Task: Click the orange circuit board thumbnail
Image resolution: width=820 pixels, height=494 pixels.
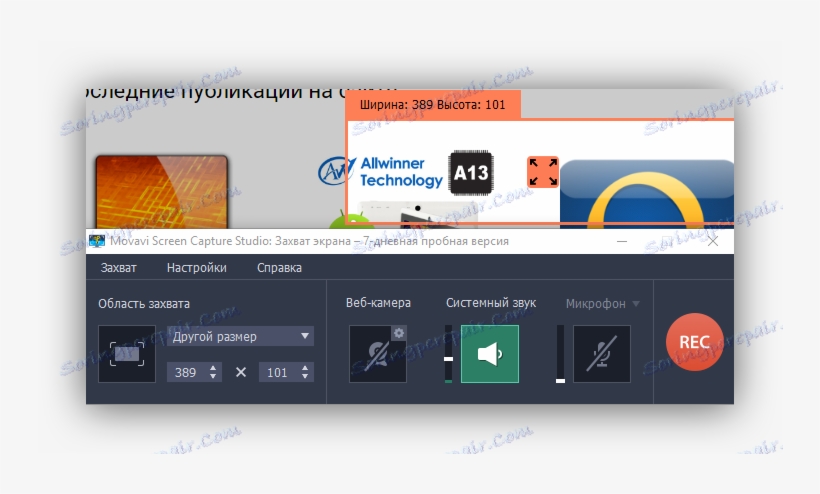Action: click(162, 192)
